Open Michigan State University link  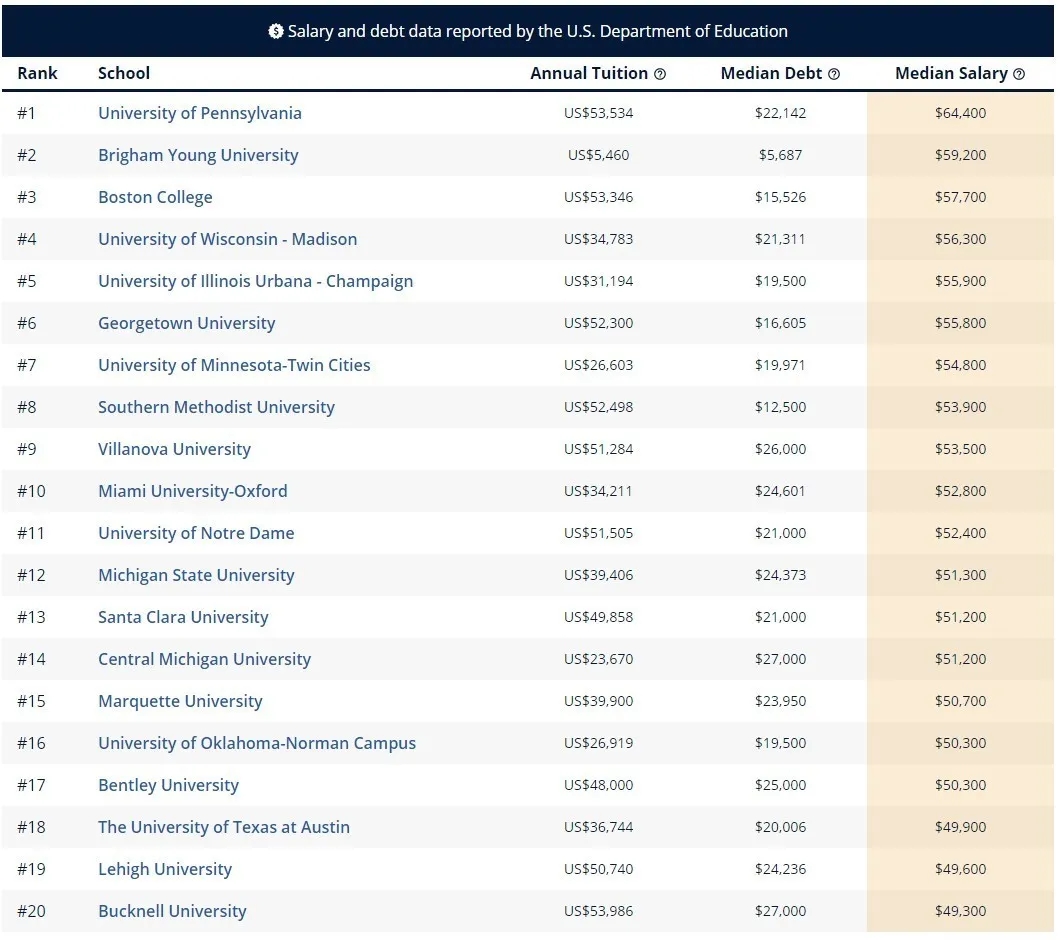point(196,575)
